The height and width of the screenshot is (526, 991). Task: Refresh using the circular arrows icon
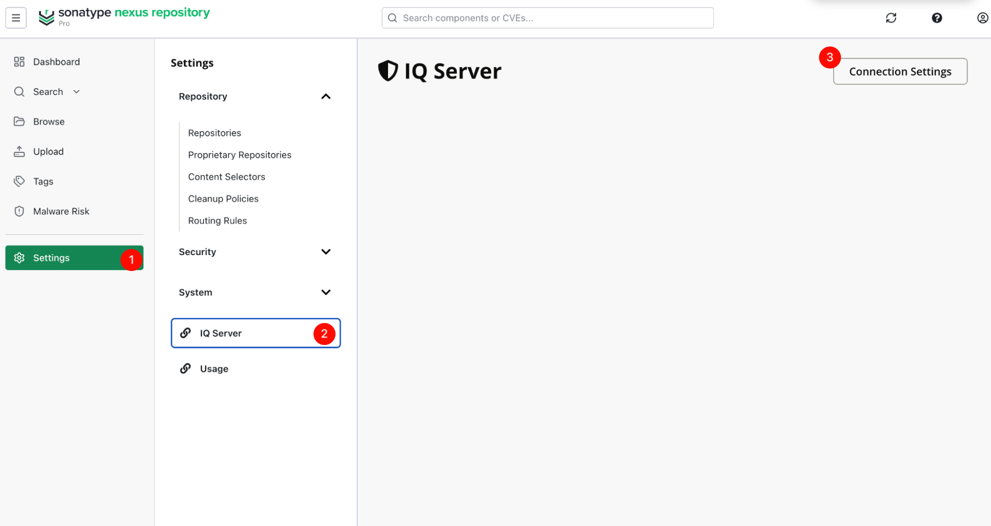(x=891, y=18)
